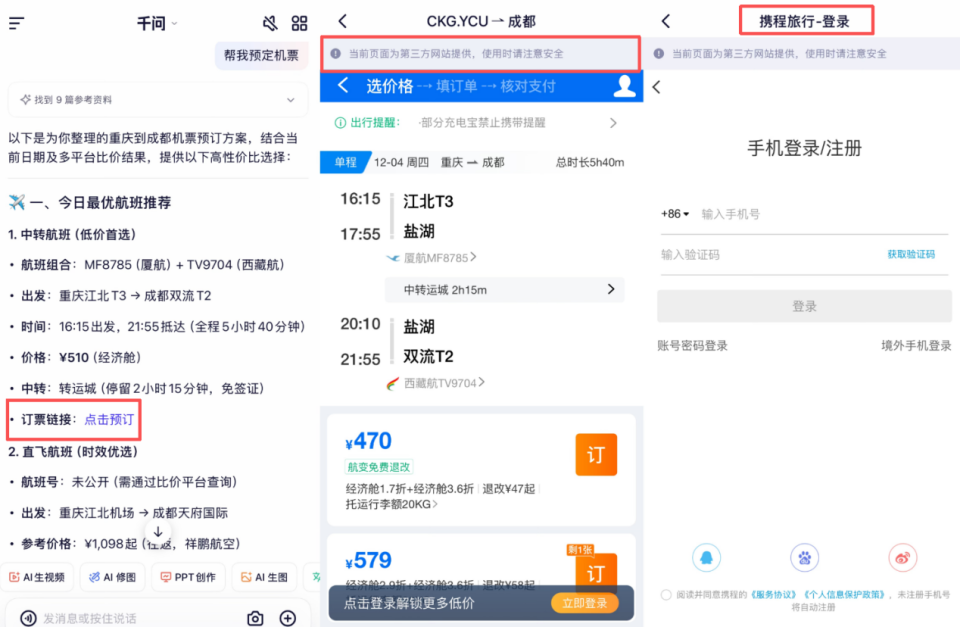Click the plus icon beside the camera

click(x=288, y=619)
